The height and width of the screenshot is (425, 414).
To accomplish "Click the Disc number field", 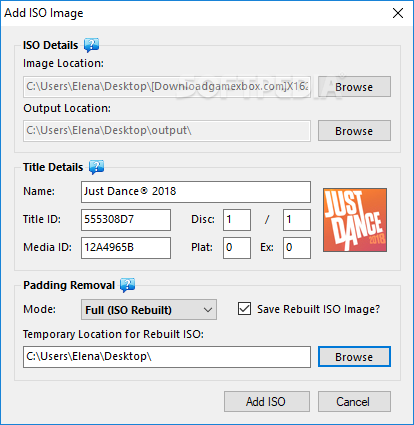I will [x=237, y=220].
